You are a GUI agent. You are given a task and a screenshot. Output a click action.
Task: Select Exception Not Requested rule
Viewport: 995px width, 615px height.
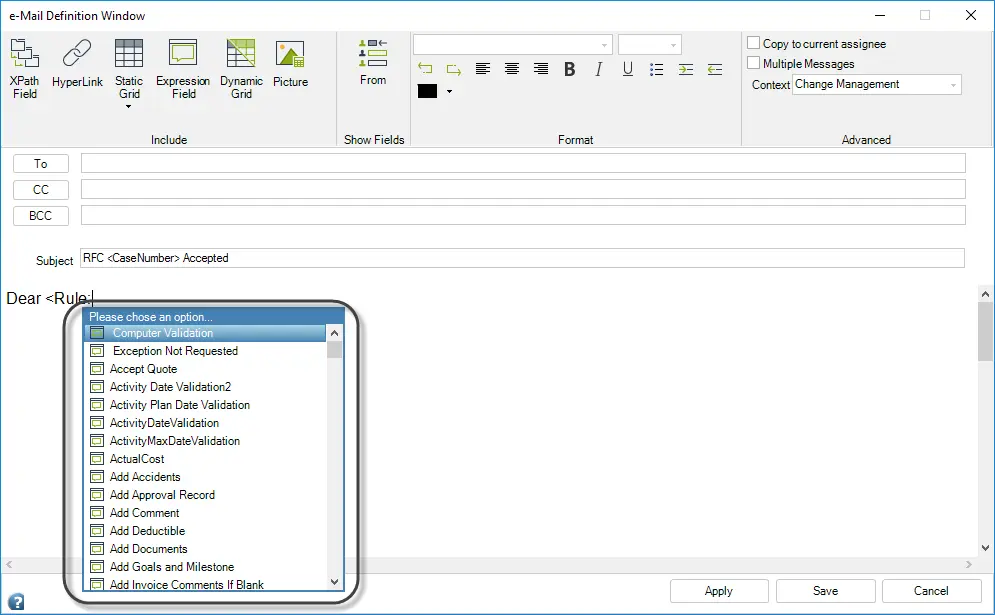pos(206,351)
